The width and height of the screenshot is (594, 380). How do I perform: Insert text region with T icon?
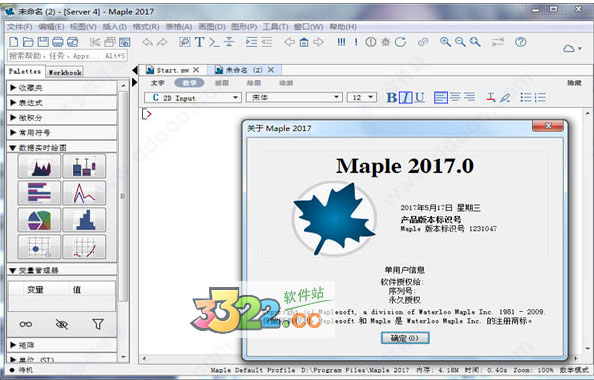tap(200, 42)
